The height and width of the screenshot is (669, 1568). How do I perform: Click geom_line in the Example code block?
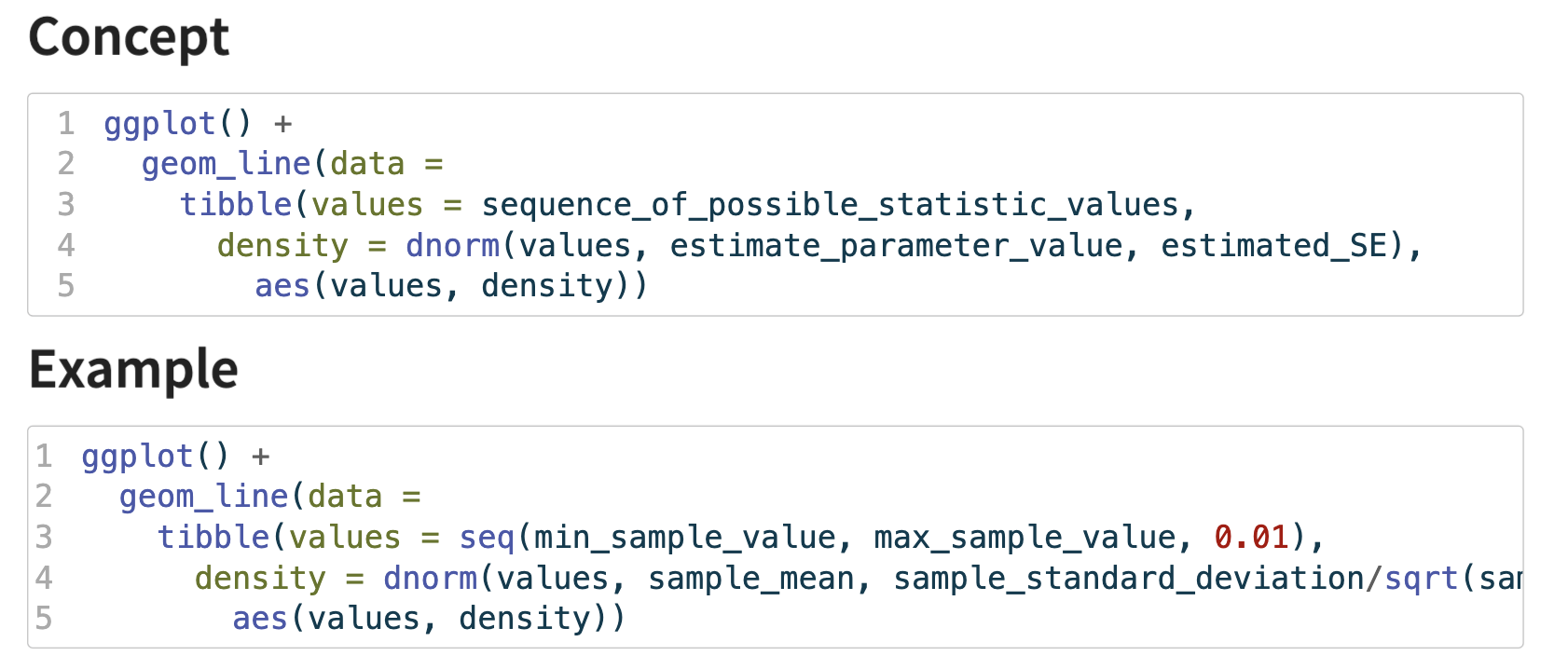[203, 497]
